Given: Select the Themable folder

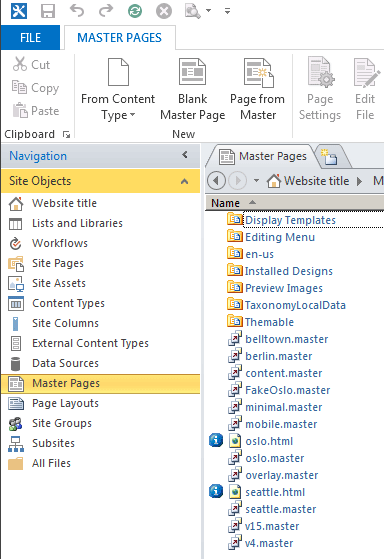Looking at the screenshot, I should pos(261,322).
